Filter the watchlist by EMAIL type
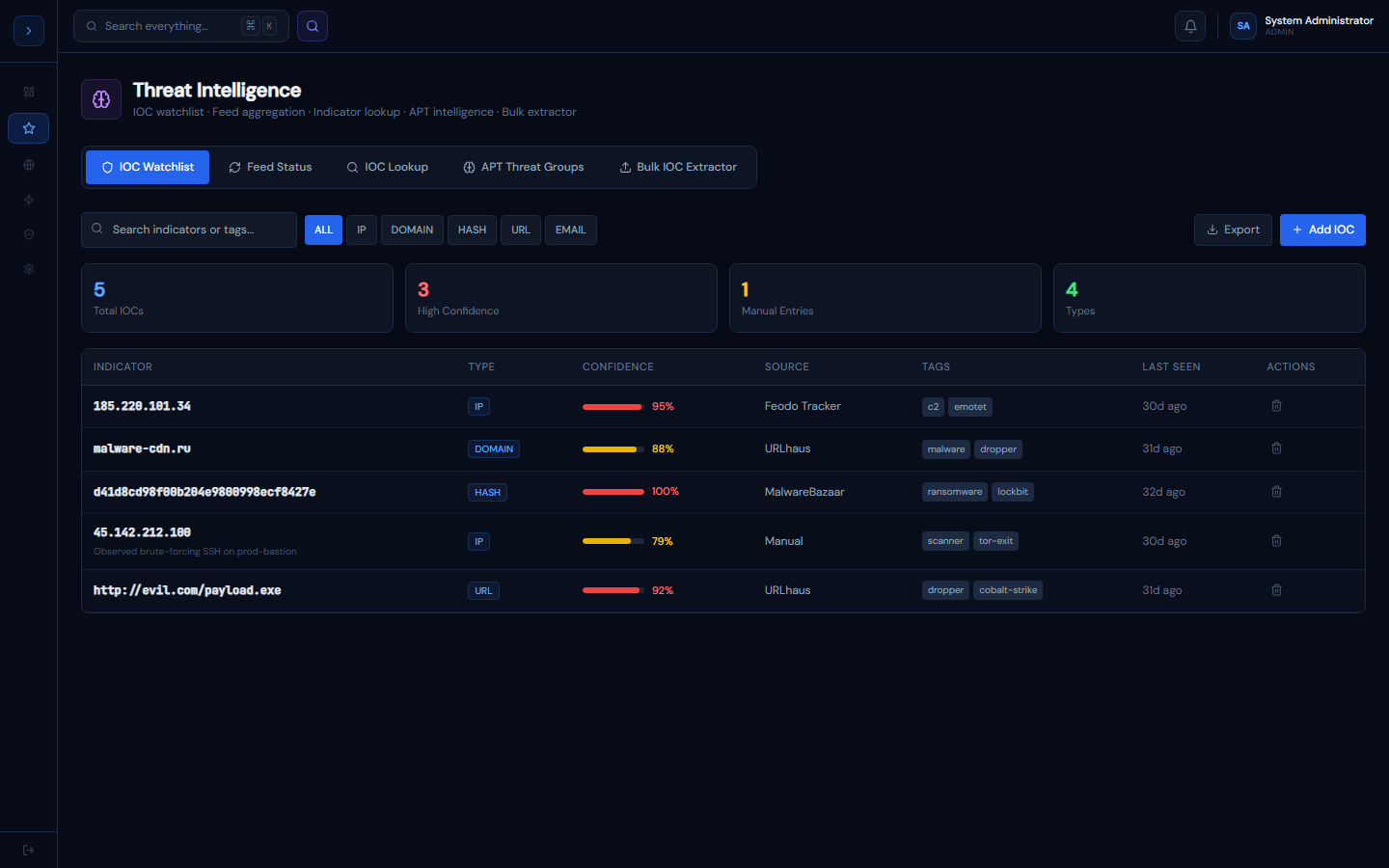This screenshot has width=1389, height=868. tap(571, 230)
